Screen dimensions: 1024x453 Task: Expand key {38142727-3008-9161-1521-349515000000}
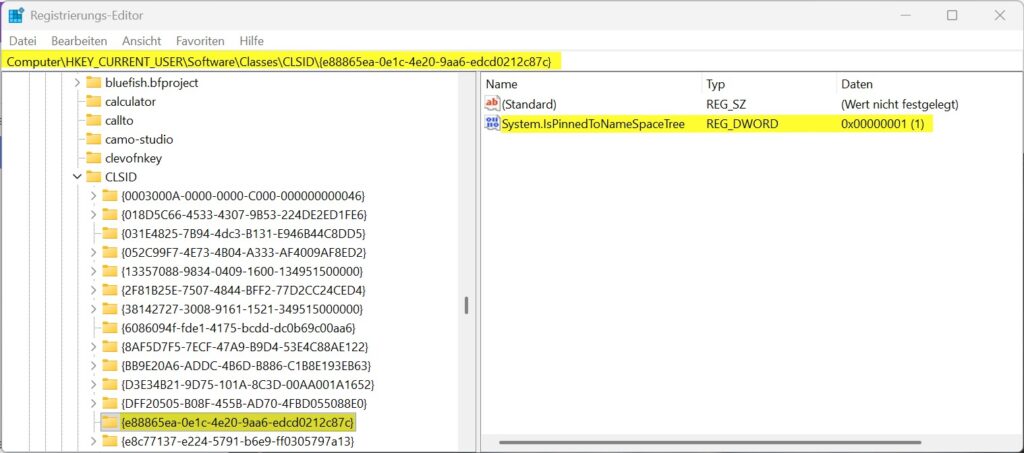click(x=93, y=309)
